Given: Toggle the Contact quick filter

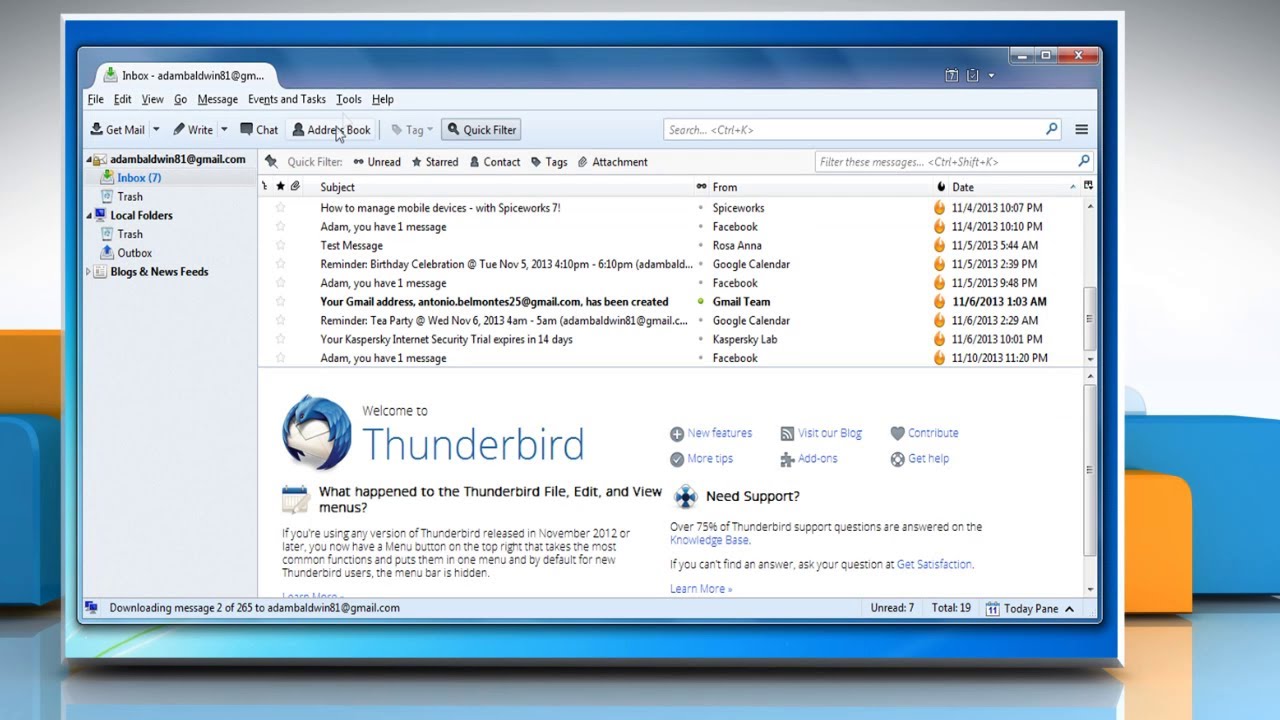Looking at the screenshot, I should click(494, 162).
